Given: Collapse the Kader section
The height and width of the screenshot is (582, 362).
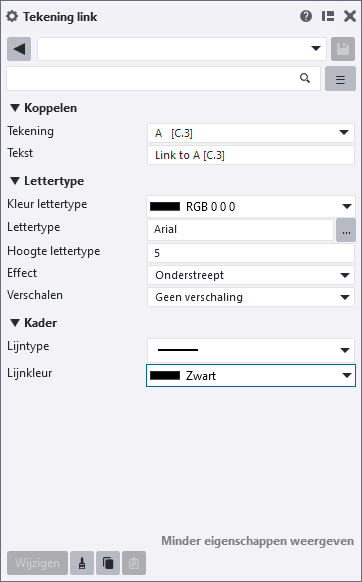Looking at the screenshot, I should point(15,323).
